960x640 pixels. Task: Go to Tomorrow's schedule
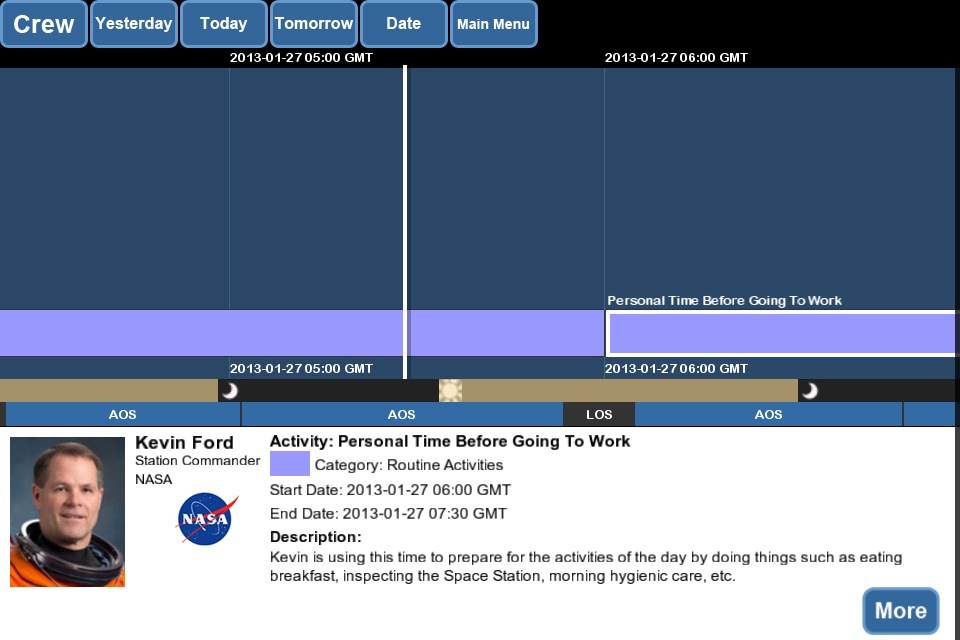(313, 24)
